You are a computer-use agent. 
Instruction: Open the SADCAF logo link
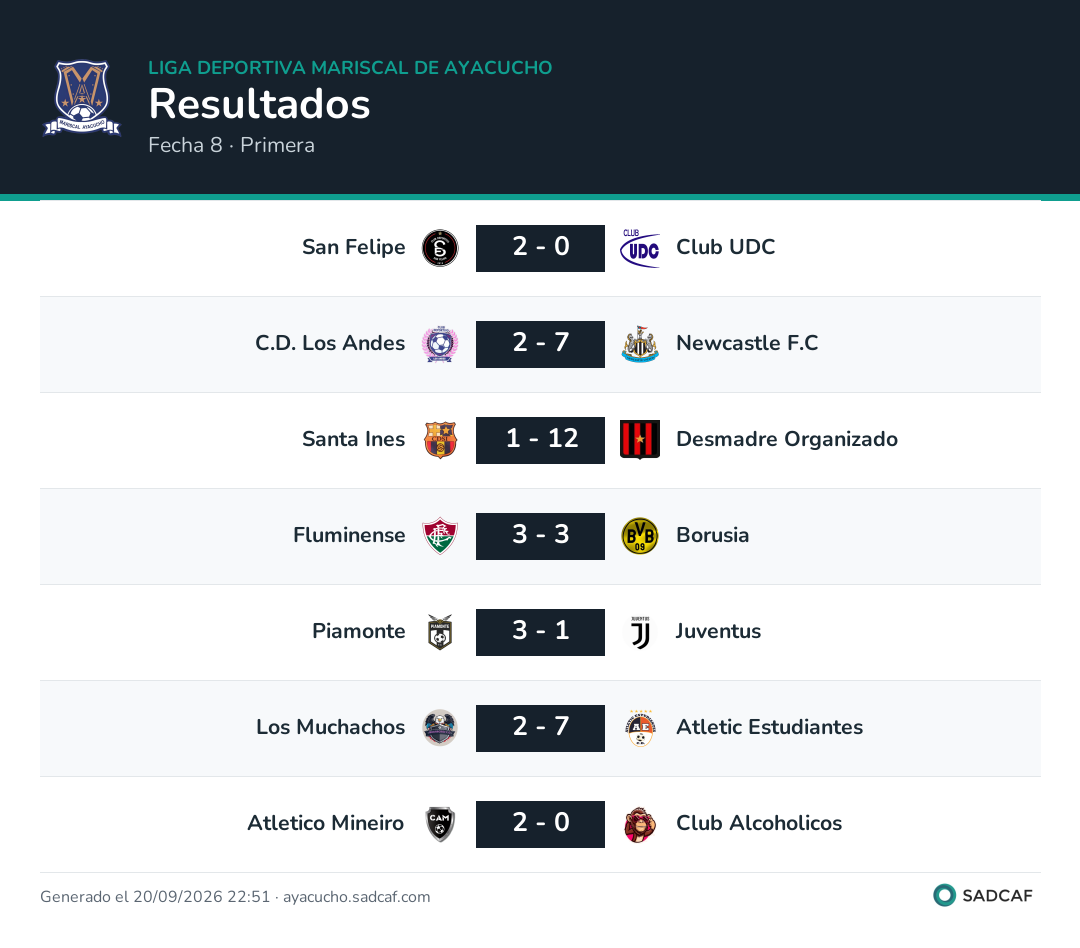tap(984, 895)
